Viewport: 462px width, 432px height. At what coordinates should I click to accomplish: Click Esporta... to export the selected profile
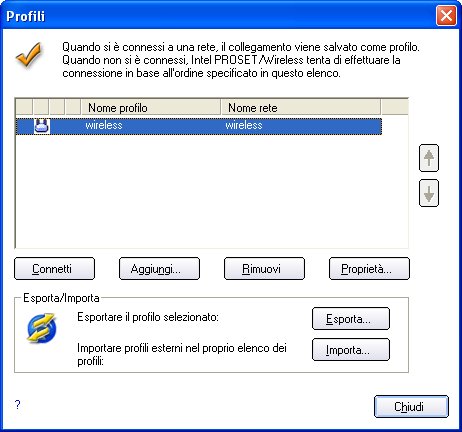(351, 319)
